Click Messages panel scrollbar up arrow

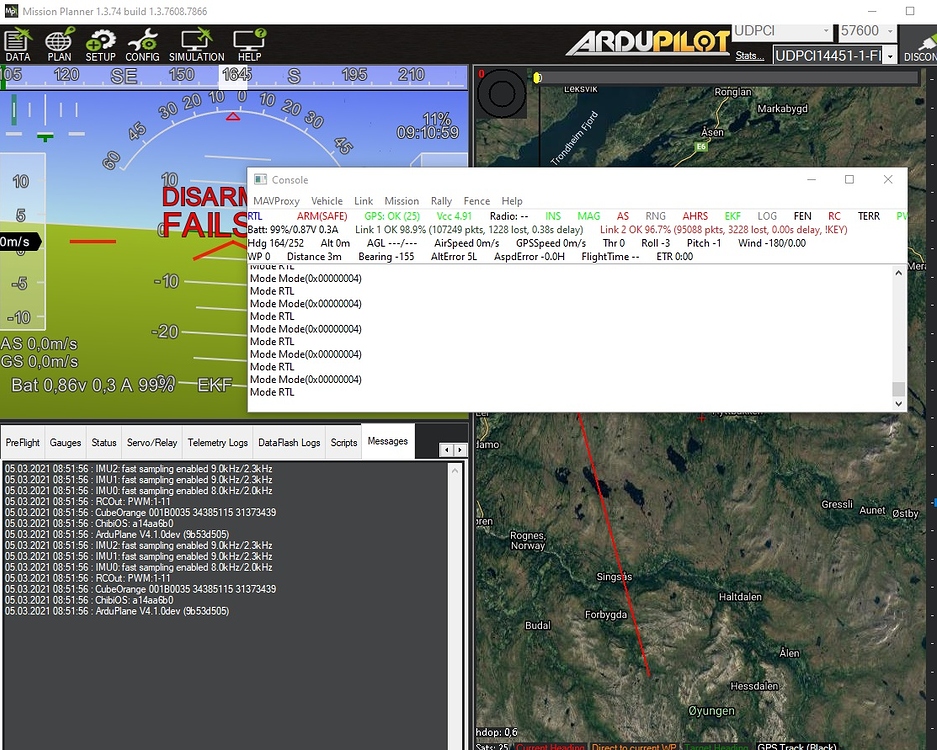click(x=455, y=470)
